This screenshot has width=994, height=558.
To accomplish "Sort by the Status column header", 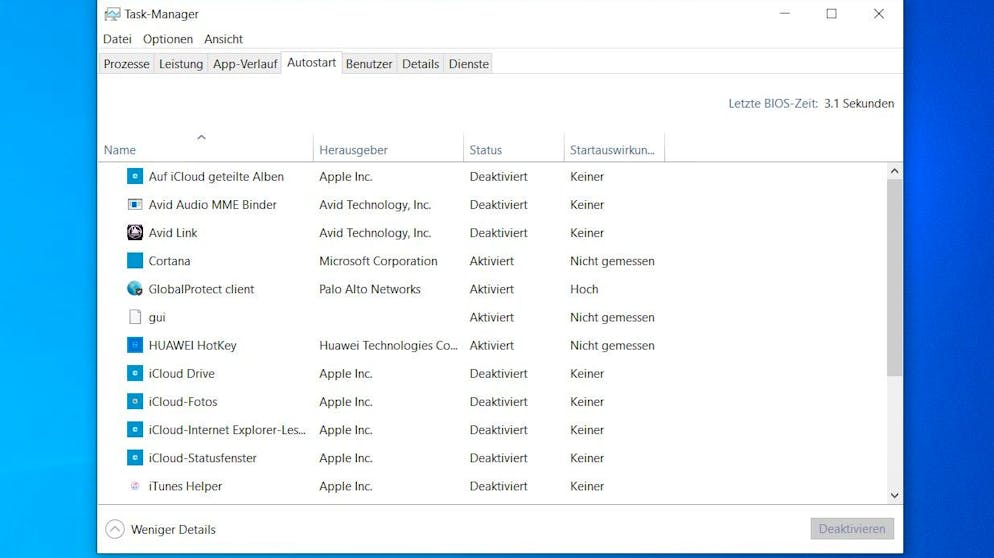I will click(514, 147).
